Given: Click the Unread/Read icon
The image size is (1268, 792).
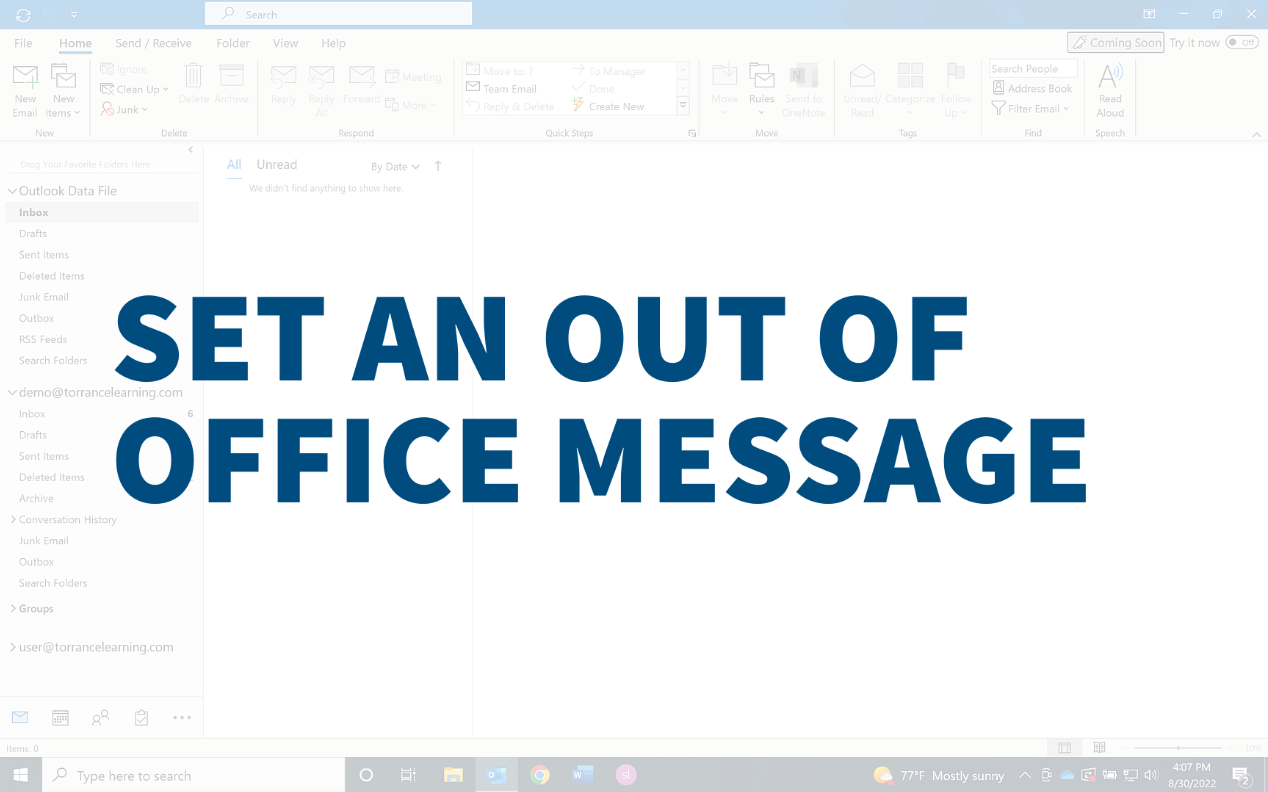Looking at the screenshot, I should tap(862, 76).
